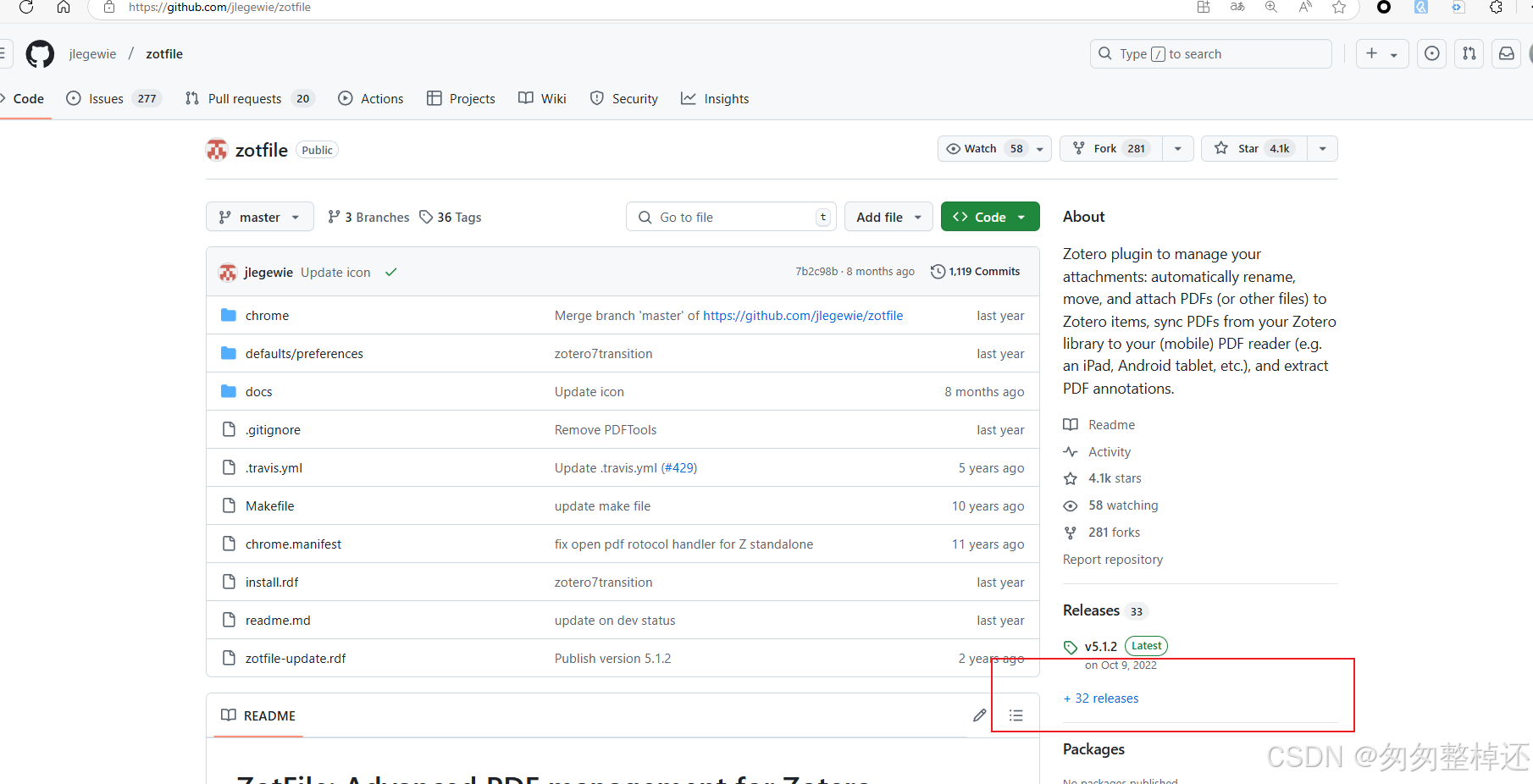Click the zotfile repository avatar icon

pos(217,150)
